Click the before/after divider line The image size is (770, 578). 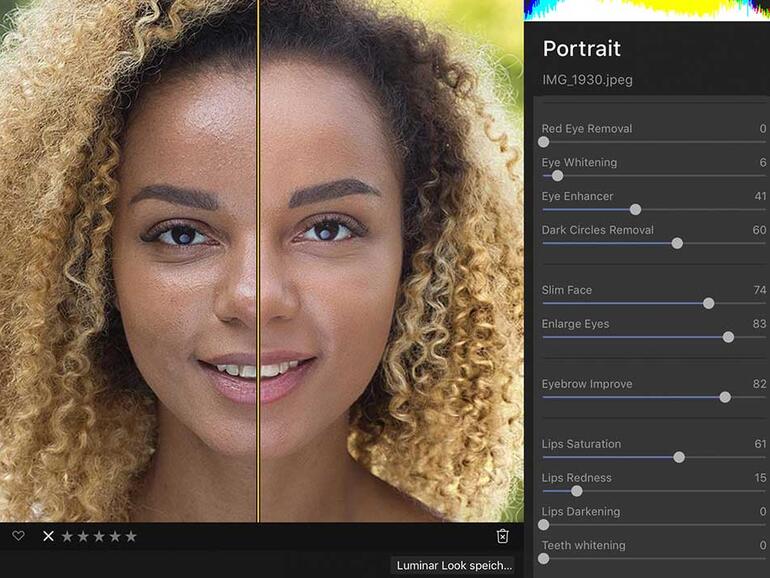pyautogui.click(x=258, y=260)
